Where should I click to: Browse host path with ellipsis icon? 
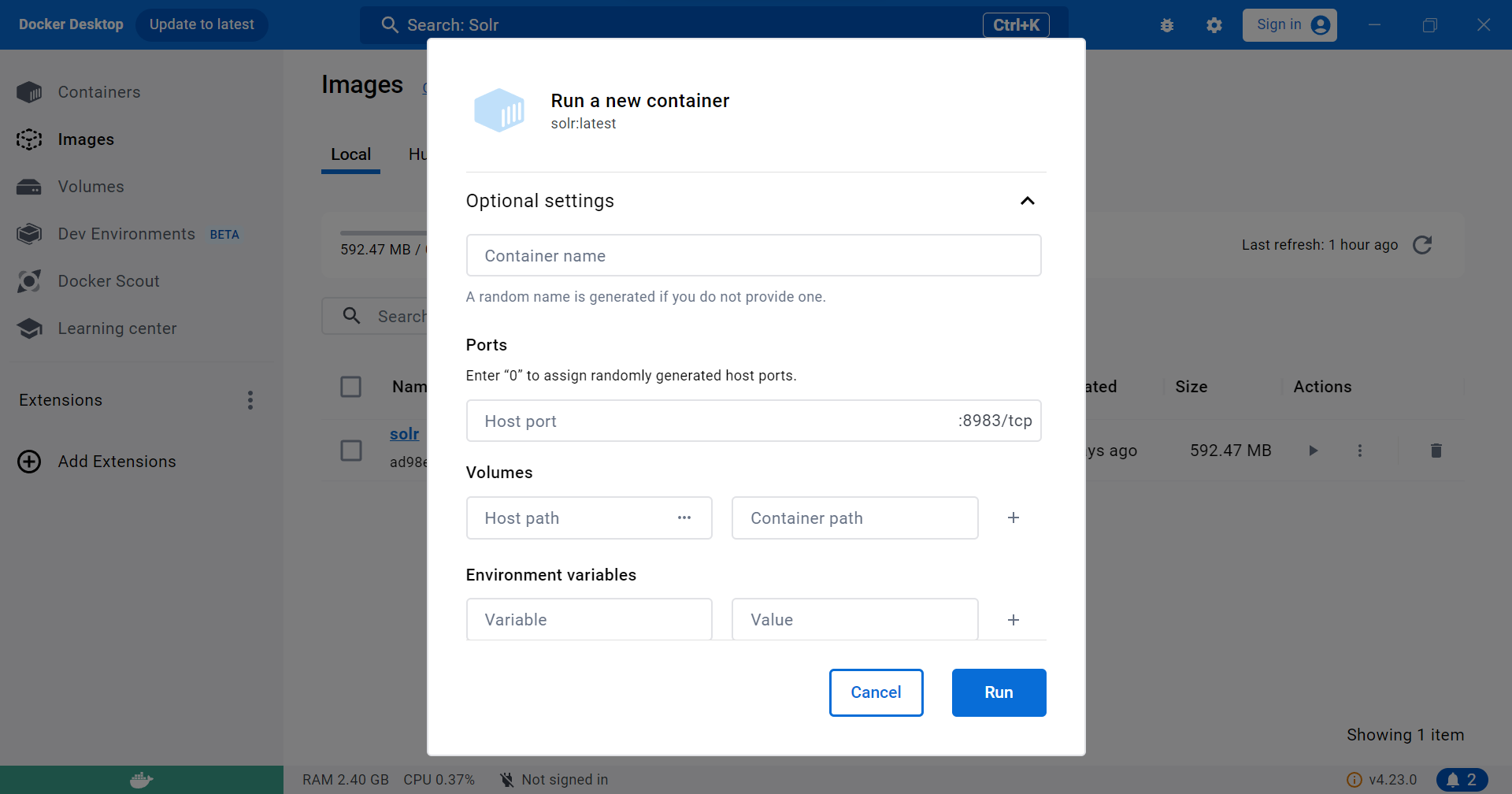coord(684,518)
